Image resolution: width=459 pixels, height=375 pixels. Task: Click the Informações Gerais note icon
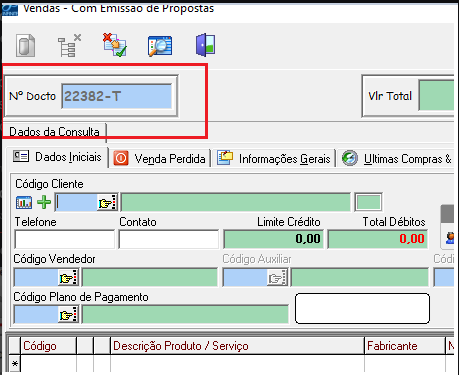[x=225, y=157]
